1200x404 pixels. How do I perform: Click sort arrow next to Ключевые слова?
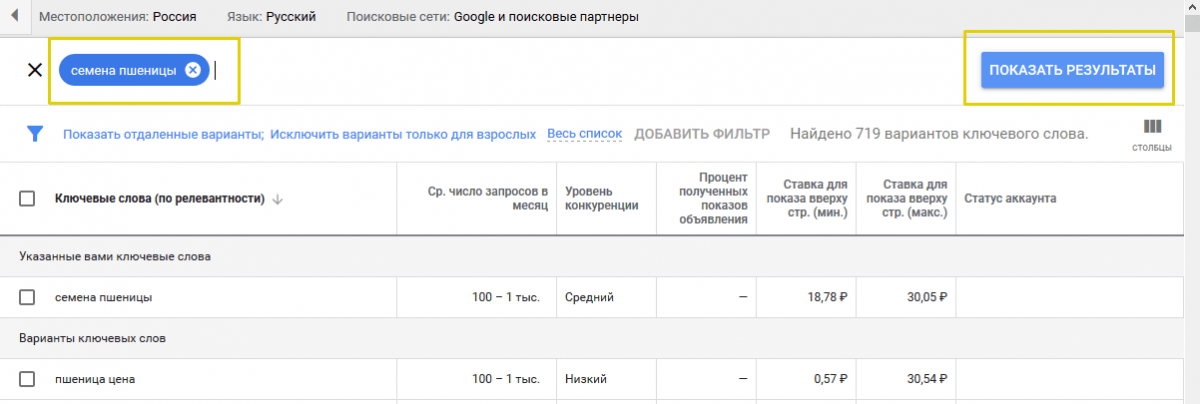coord(278,199)
